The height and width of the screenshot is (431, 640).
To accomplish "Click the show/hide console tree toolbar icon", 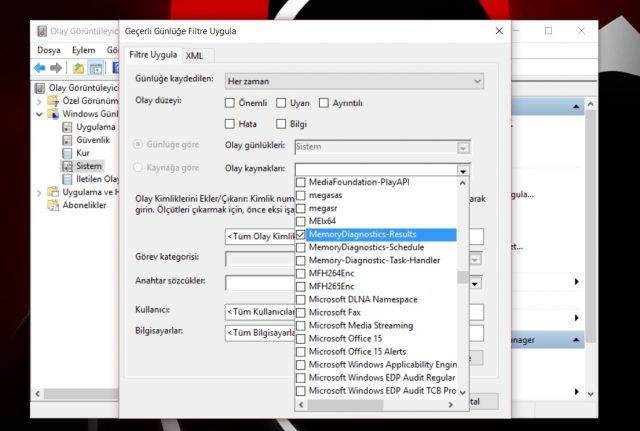I will point(96,68).
